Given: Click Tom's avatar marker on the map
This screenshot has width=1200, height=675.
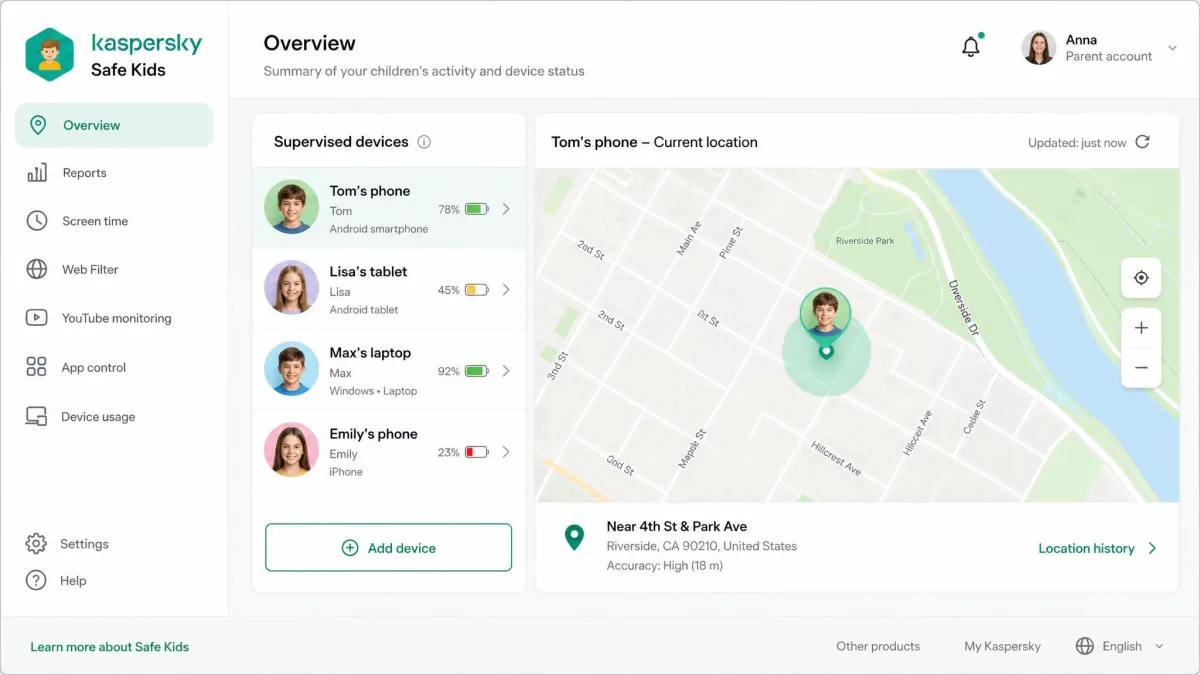Looking at the screenshot, I should [825, 315].
